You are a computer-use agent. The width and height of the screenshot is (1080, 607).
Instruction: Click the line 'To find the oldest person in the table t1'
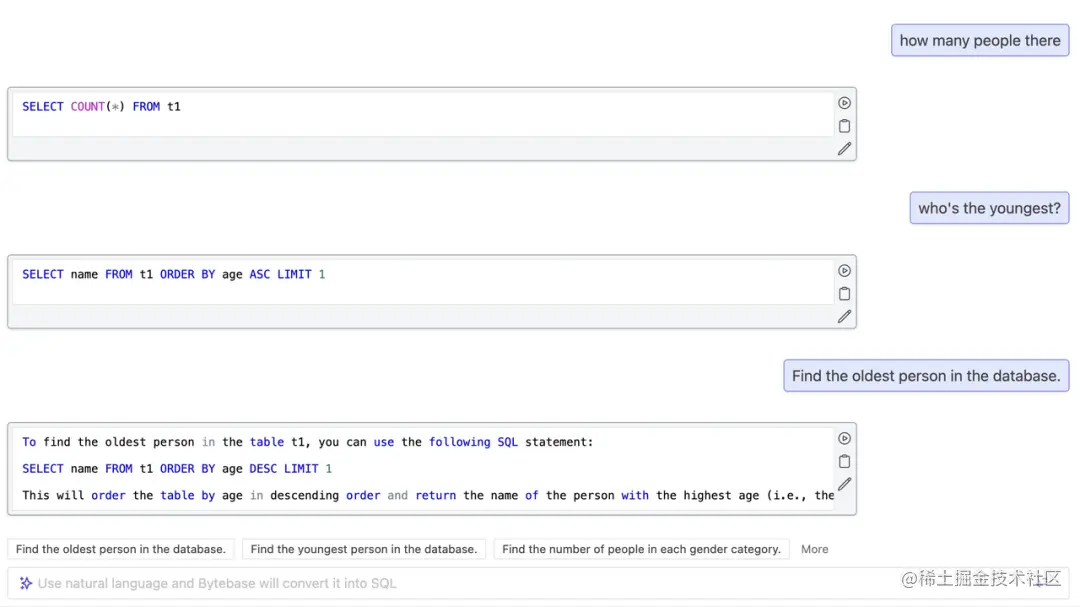coord(307,442)
